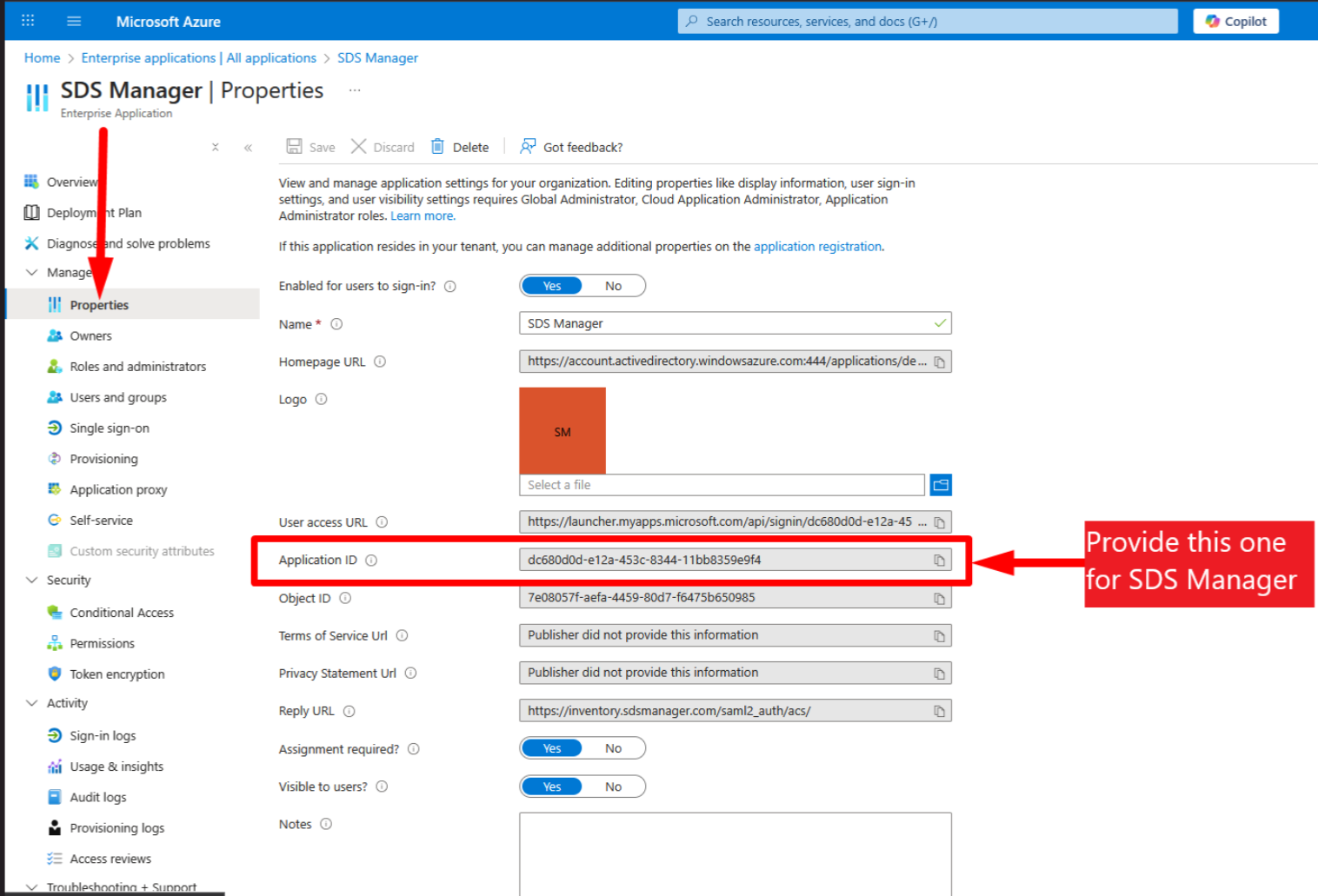Click the SDS Manager breadcrumb link
This screenshot has width=1318, height=896.
pos(377,57)
